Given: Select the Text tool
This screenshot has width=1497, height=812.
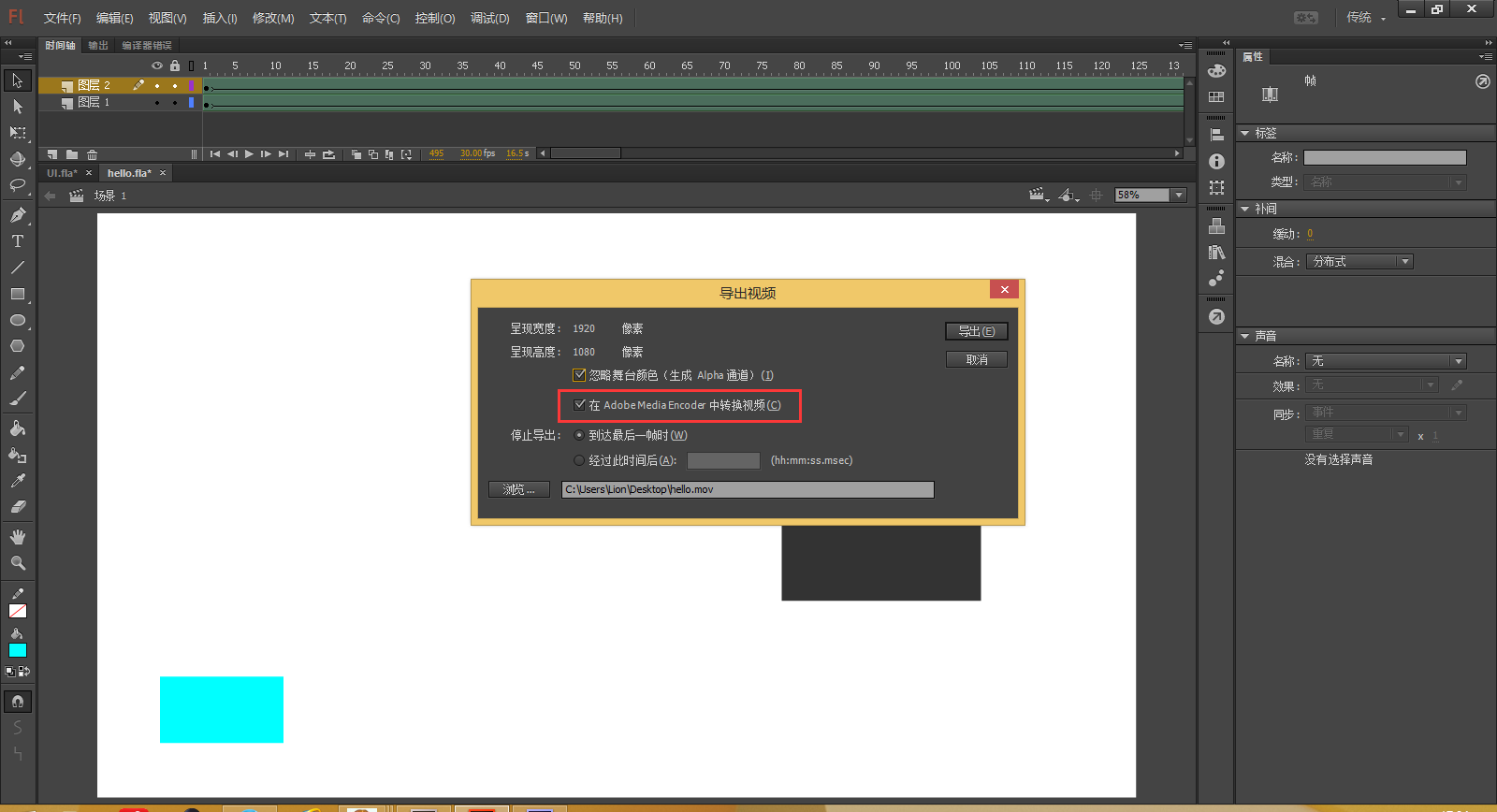Looking at the screenshot, I should [18, 241].
